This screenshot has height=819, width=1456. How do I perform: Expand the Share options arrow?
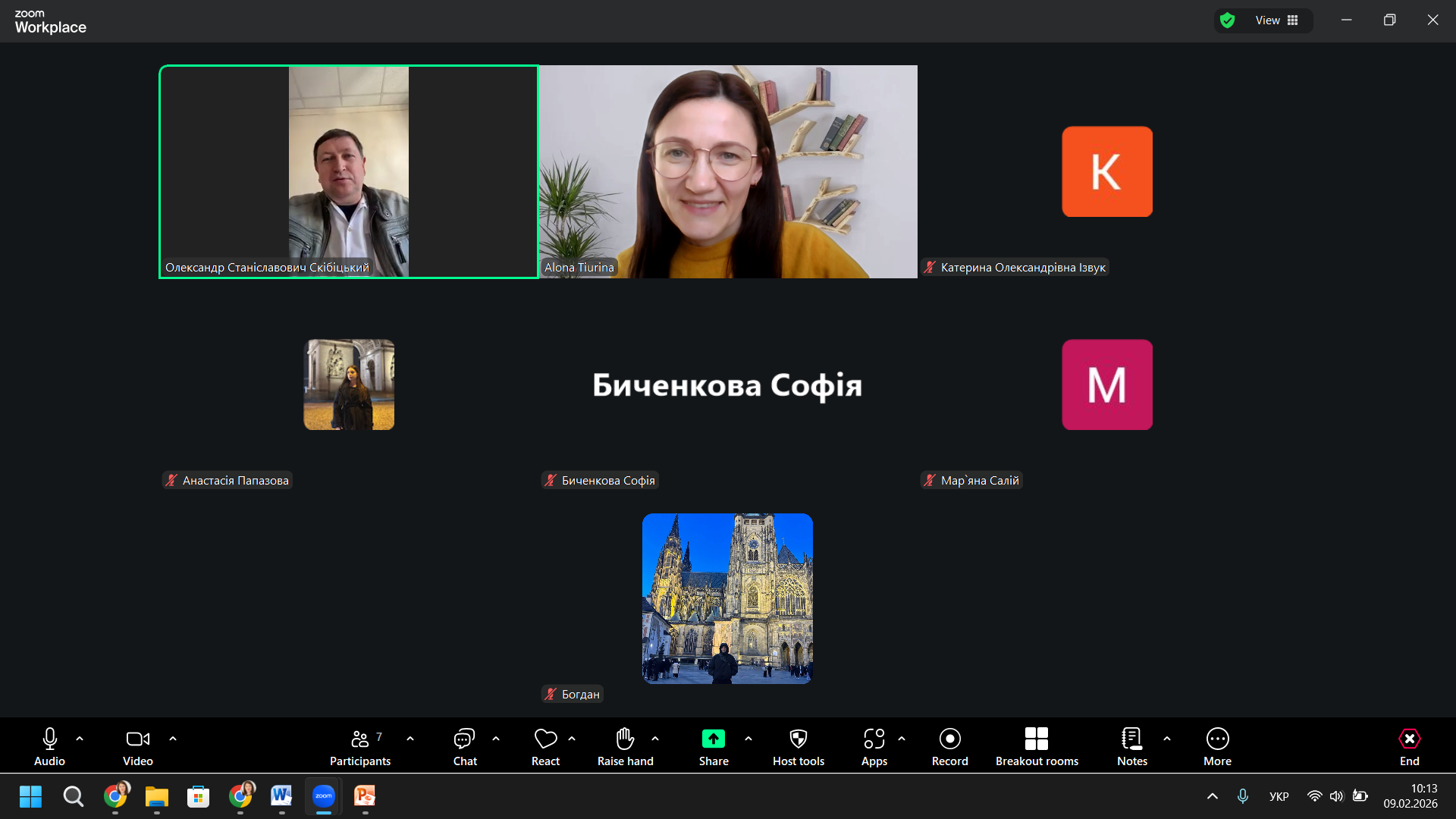point(748,739)
